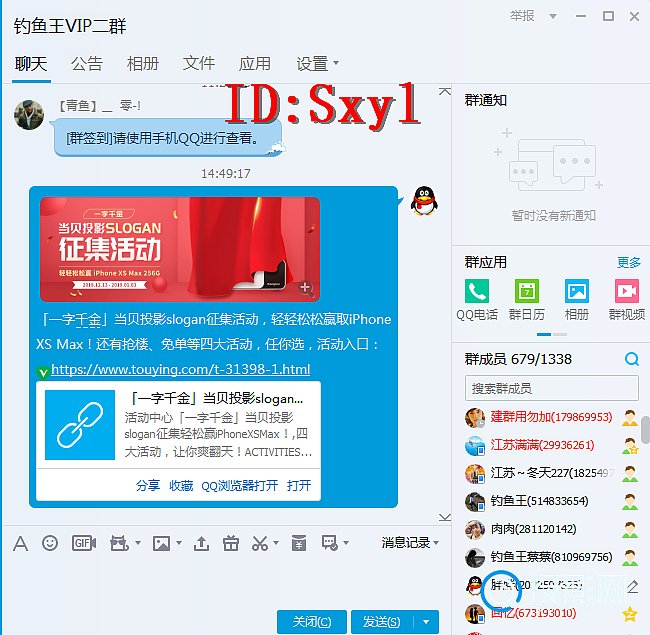Click admin badge next to 建群用勿加
650x635 pixels.
coord(630,418)
